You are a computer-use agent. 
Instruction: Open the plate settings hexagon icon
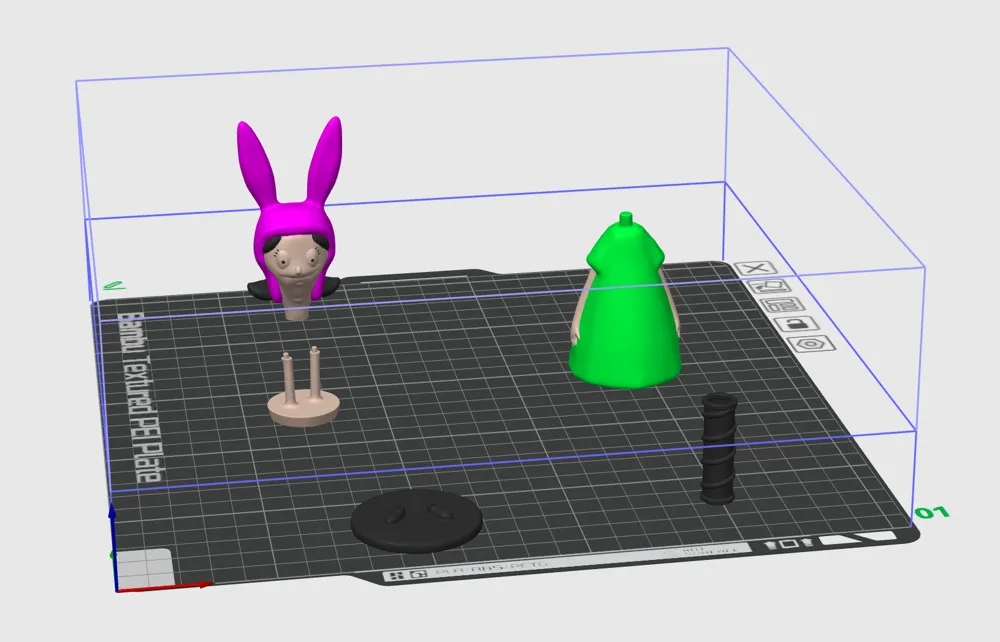pos(811,344)
